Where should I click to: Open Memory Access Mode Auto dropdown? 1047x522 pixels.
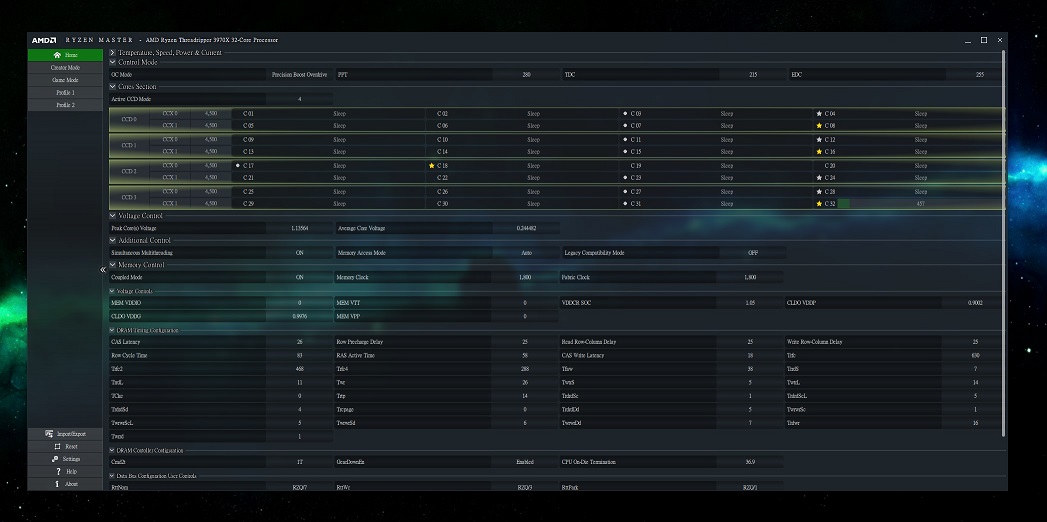tap(525, 253)
